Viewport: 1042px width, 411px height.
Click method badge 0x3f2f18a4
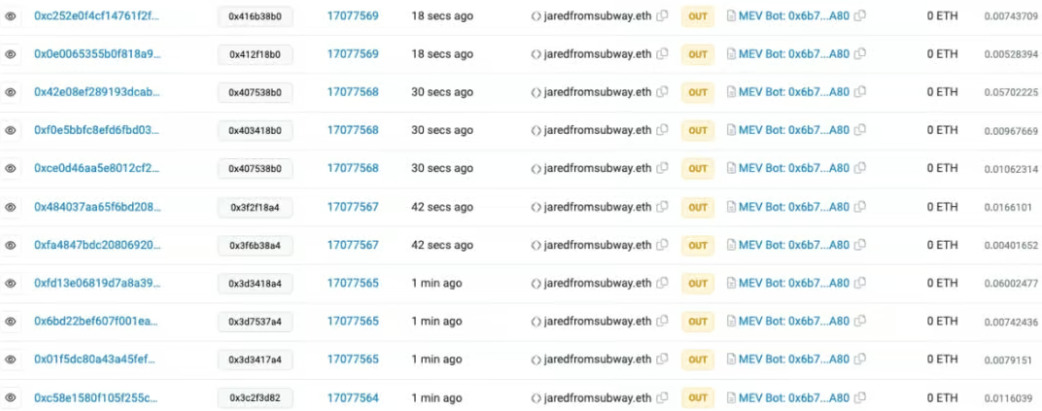point(255,207)
